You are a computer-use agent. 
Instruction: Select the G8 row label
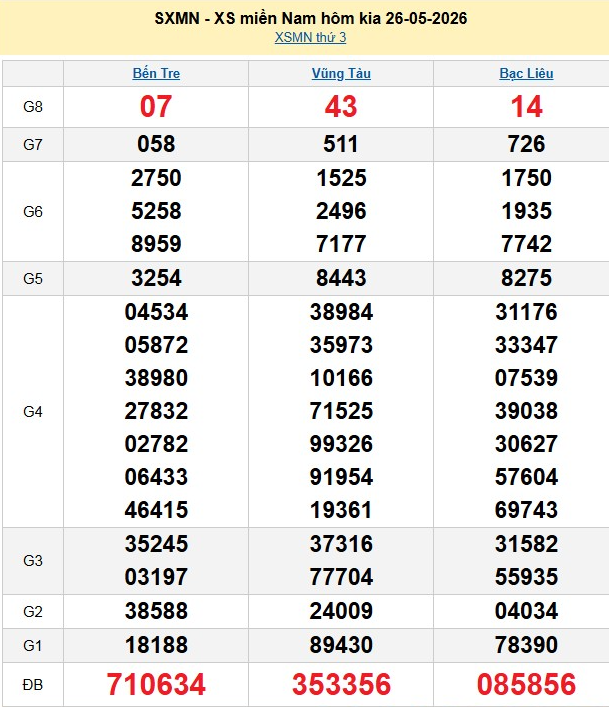point(33,107)
